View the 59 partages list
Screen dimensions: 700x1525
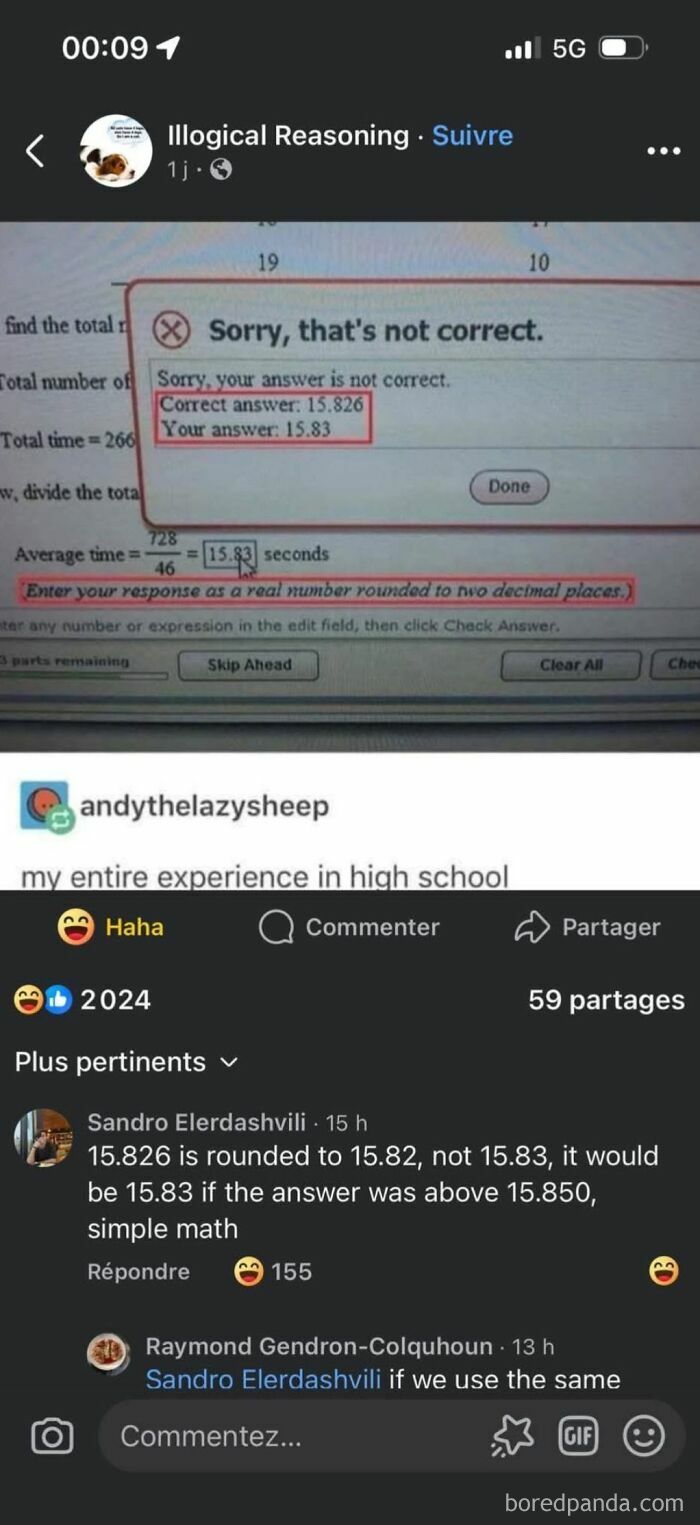click(x=606, y=1000)
